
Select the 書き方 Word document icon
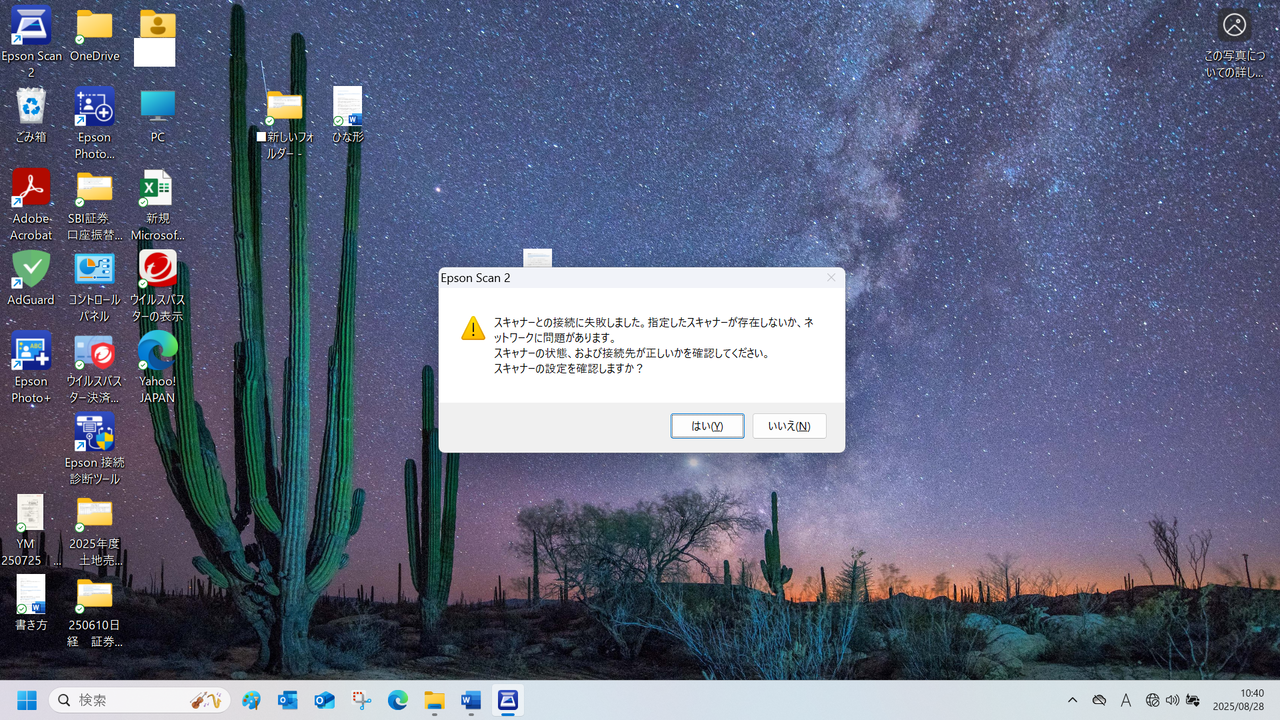coord(31,603)
